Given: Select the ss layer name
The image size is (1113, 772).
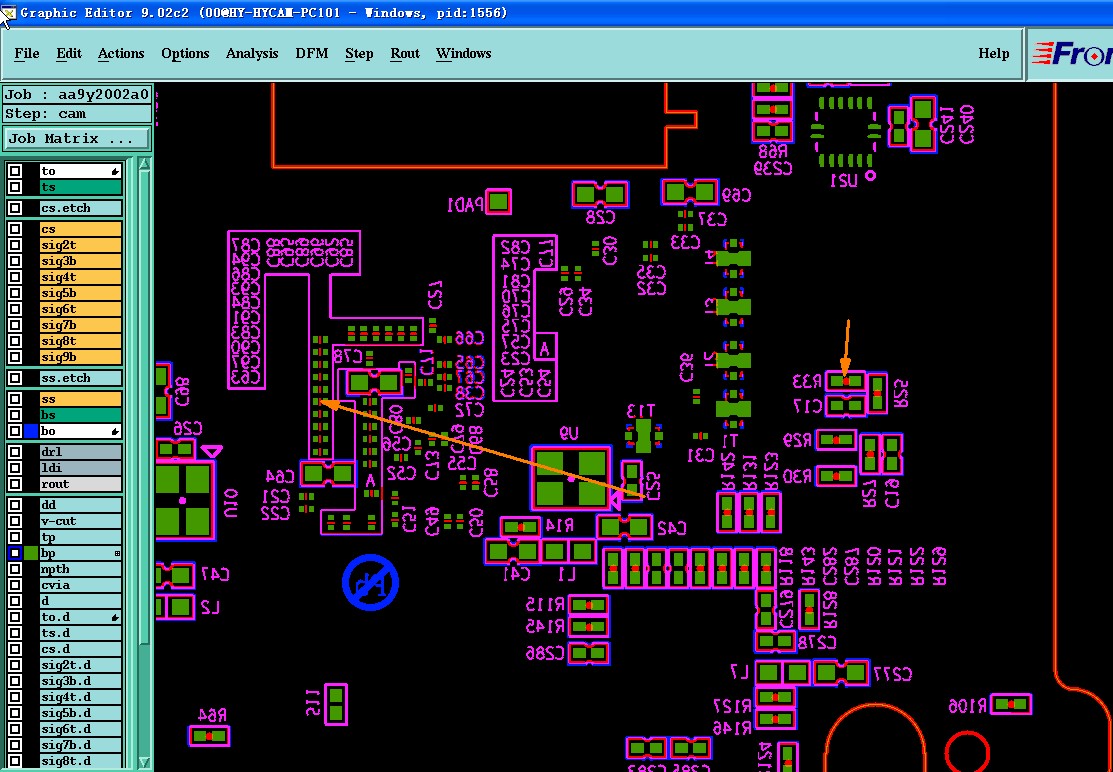Looking at the screenshot, I should pyautogui.click(x=81, y=399).
